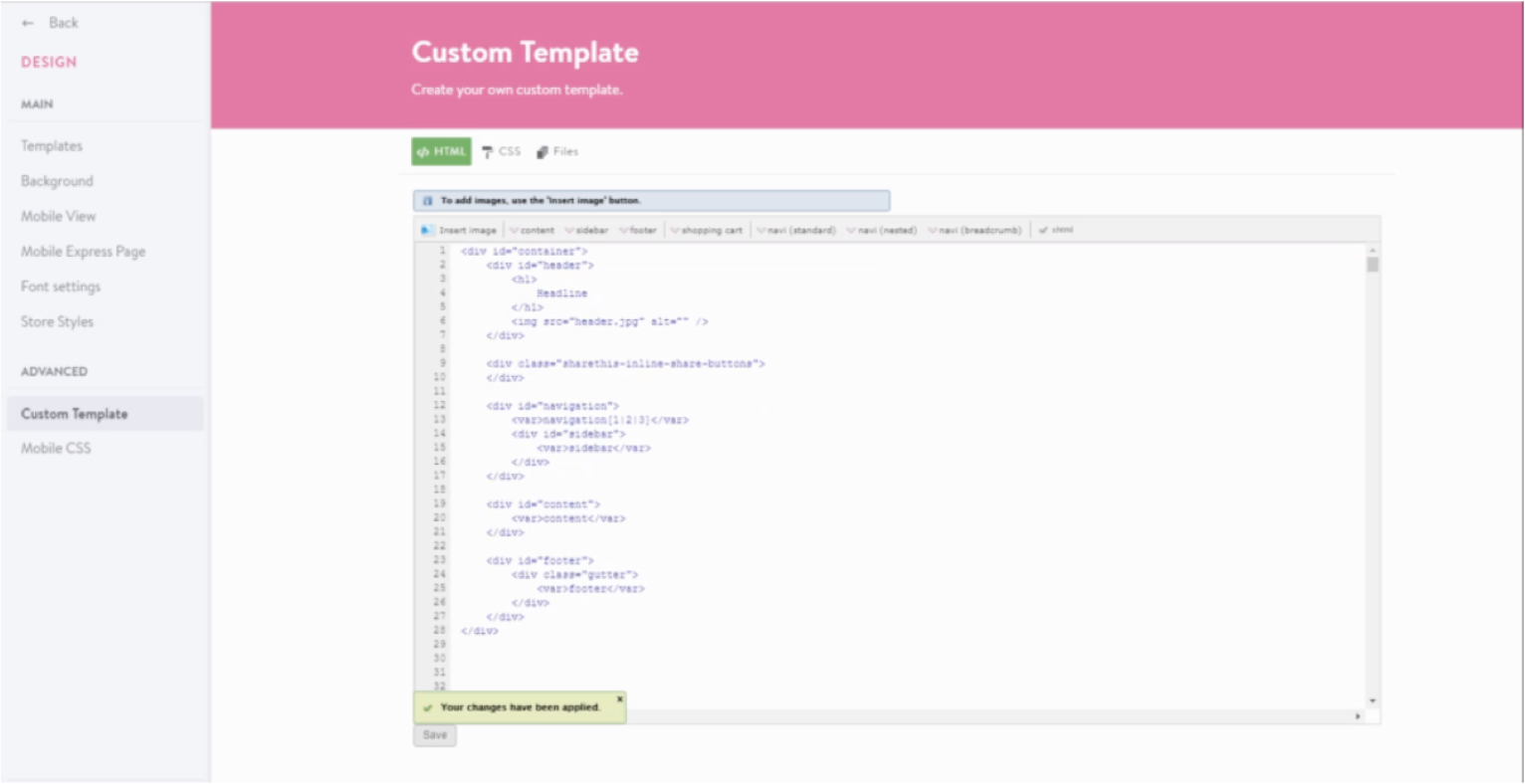Screen dimensions: 1525x784
Task: Click code line with div id="container"
Action: (x=524, y=252)
